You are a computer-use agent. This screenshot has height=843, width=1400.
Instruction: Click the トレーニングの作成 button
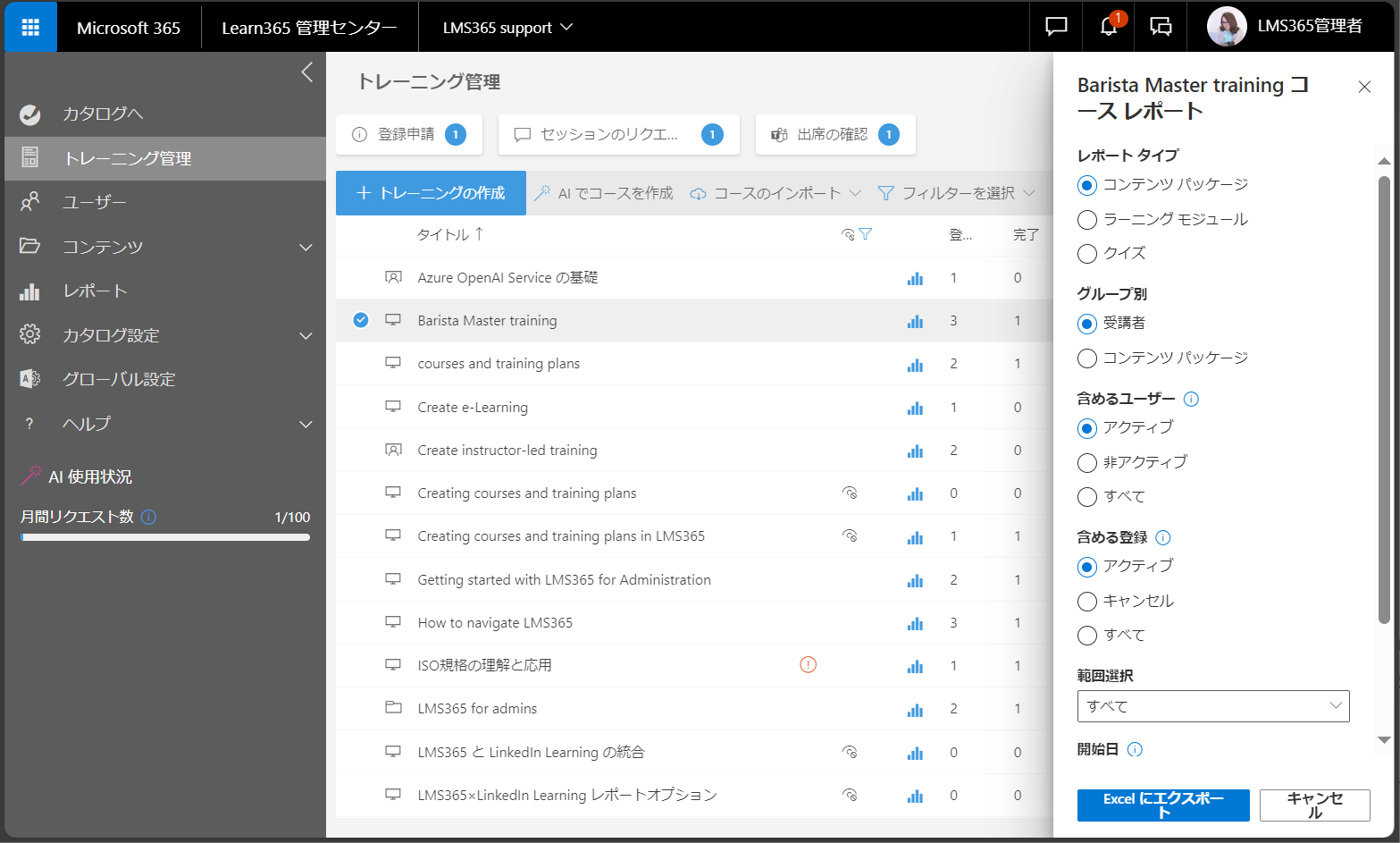coord(431,193)
